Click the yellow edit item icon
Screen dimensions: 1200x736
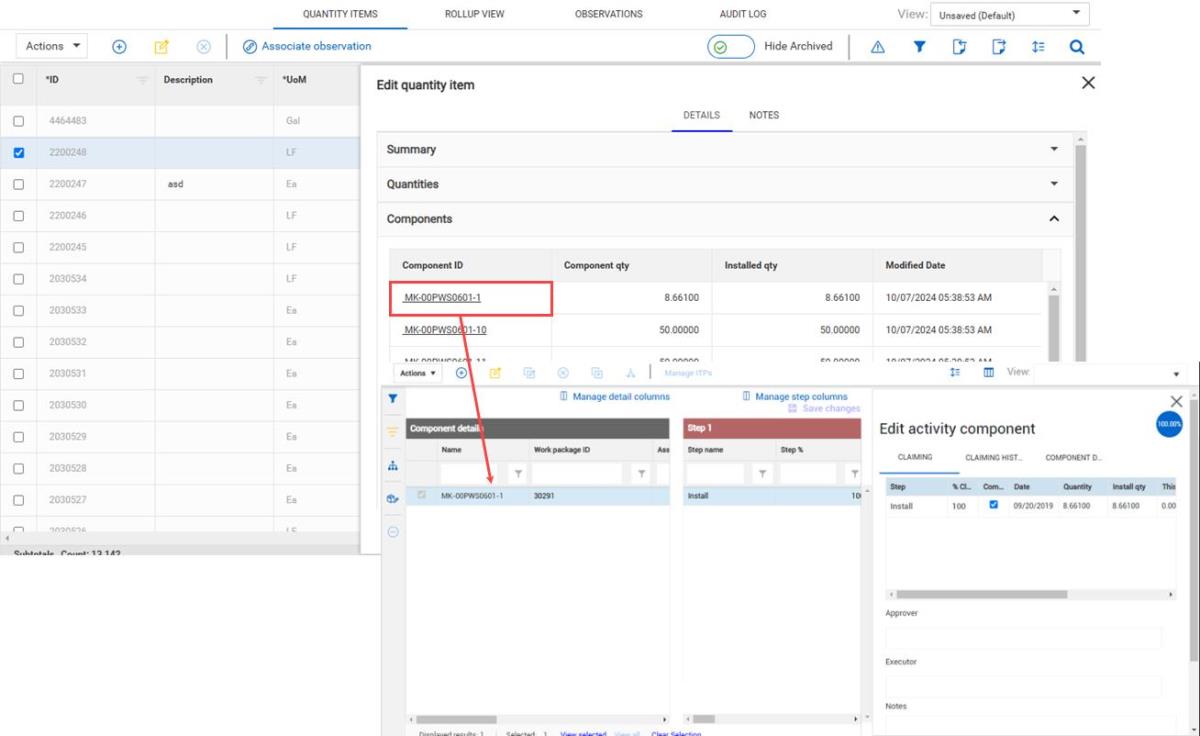pos(161,47)
